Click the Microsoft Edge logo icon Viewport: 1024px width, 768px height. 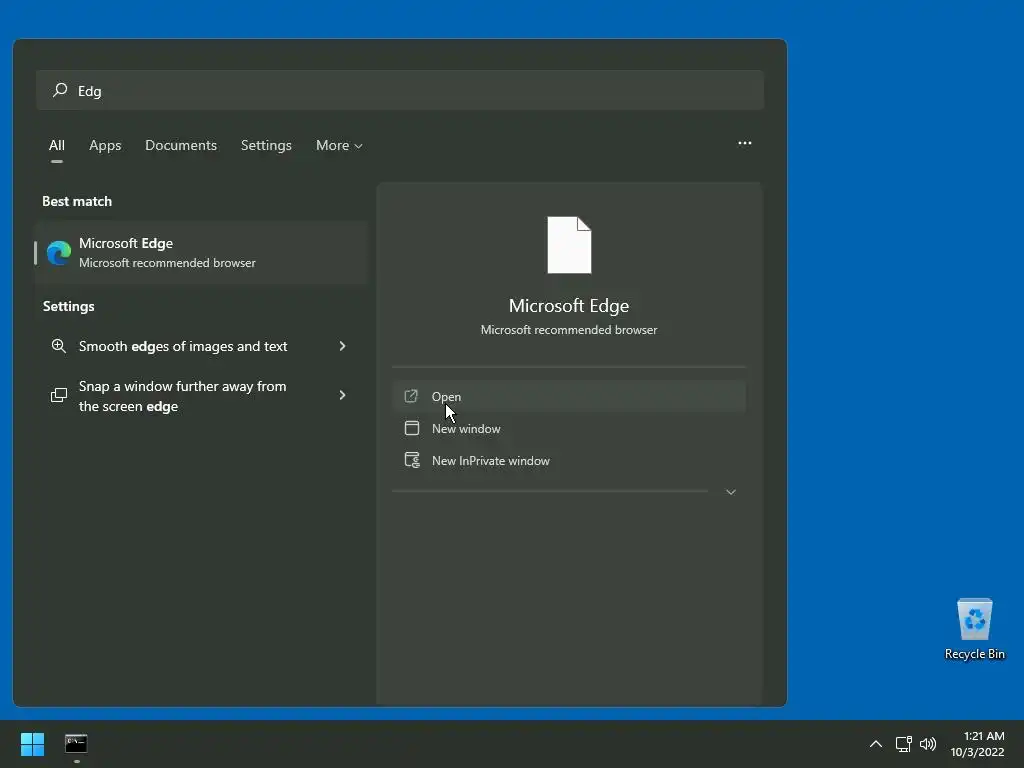click(59, 253)
